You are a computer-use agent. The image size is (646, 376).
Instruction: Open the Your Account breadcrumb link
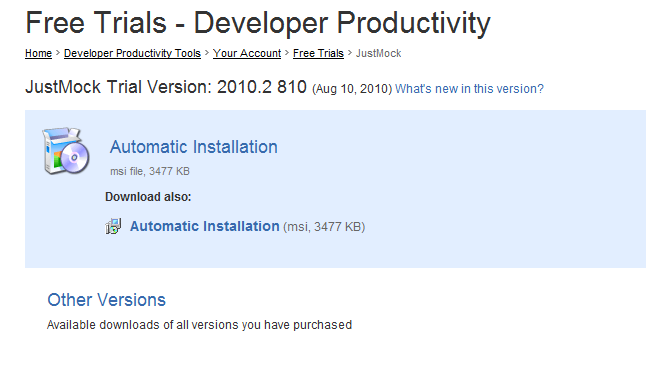coord(247,54)
